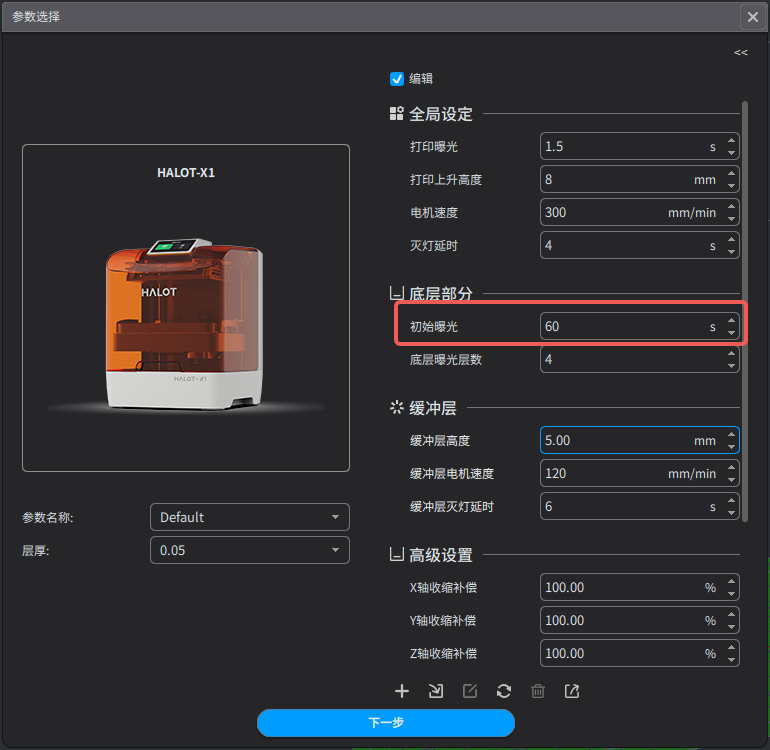The image size is (770, 750).
Task: Click the 缓冲层 section header
Action: tap(433, 408)
